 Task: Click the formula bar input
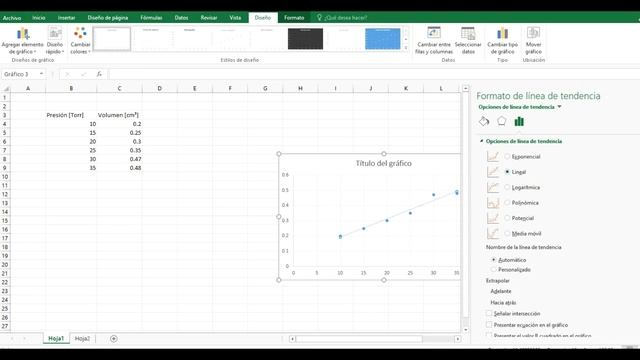pos(373,74)
